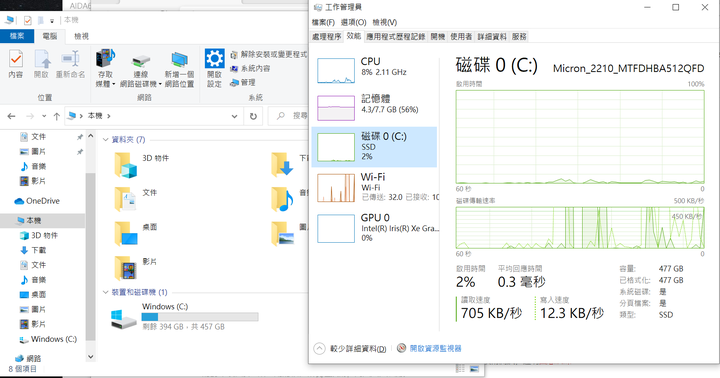Click sidebar scrollbar down arrow
The height and width of the screenshot is (378, 720).
(90, 357)
